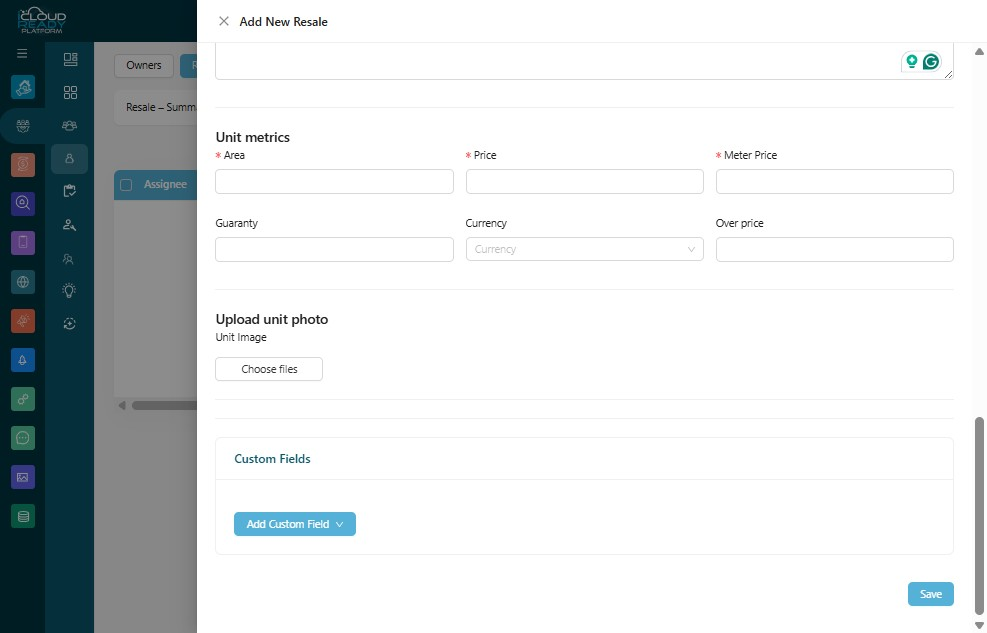Focus the Over price input field
This screenshot has height=633, width=987.
point(834,249)
